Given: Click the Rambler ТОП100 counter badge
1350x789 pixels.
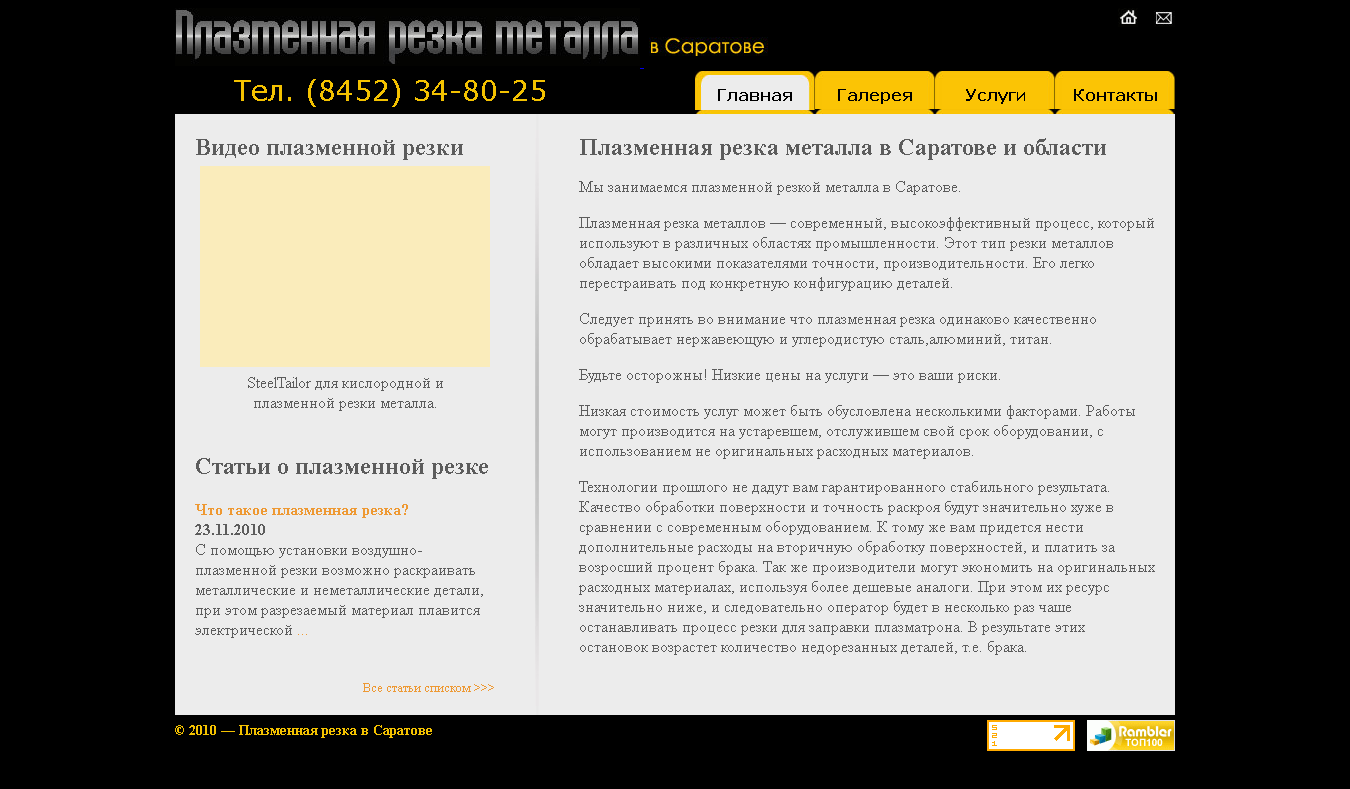Looking at the screenshot, I should pos(1130,735).
